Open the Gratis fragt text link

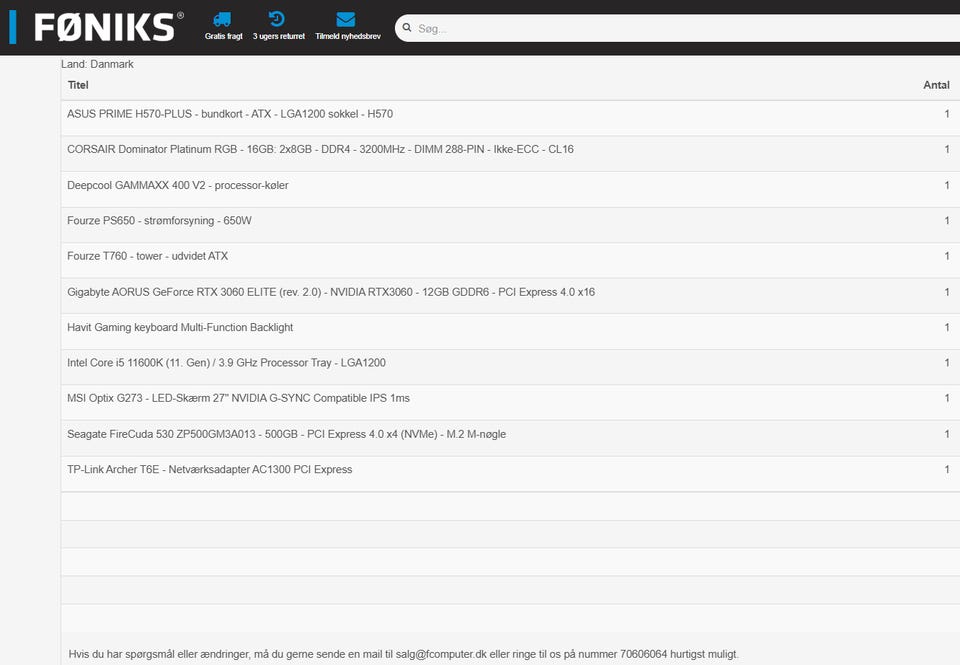pos(223,36)
